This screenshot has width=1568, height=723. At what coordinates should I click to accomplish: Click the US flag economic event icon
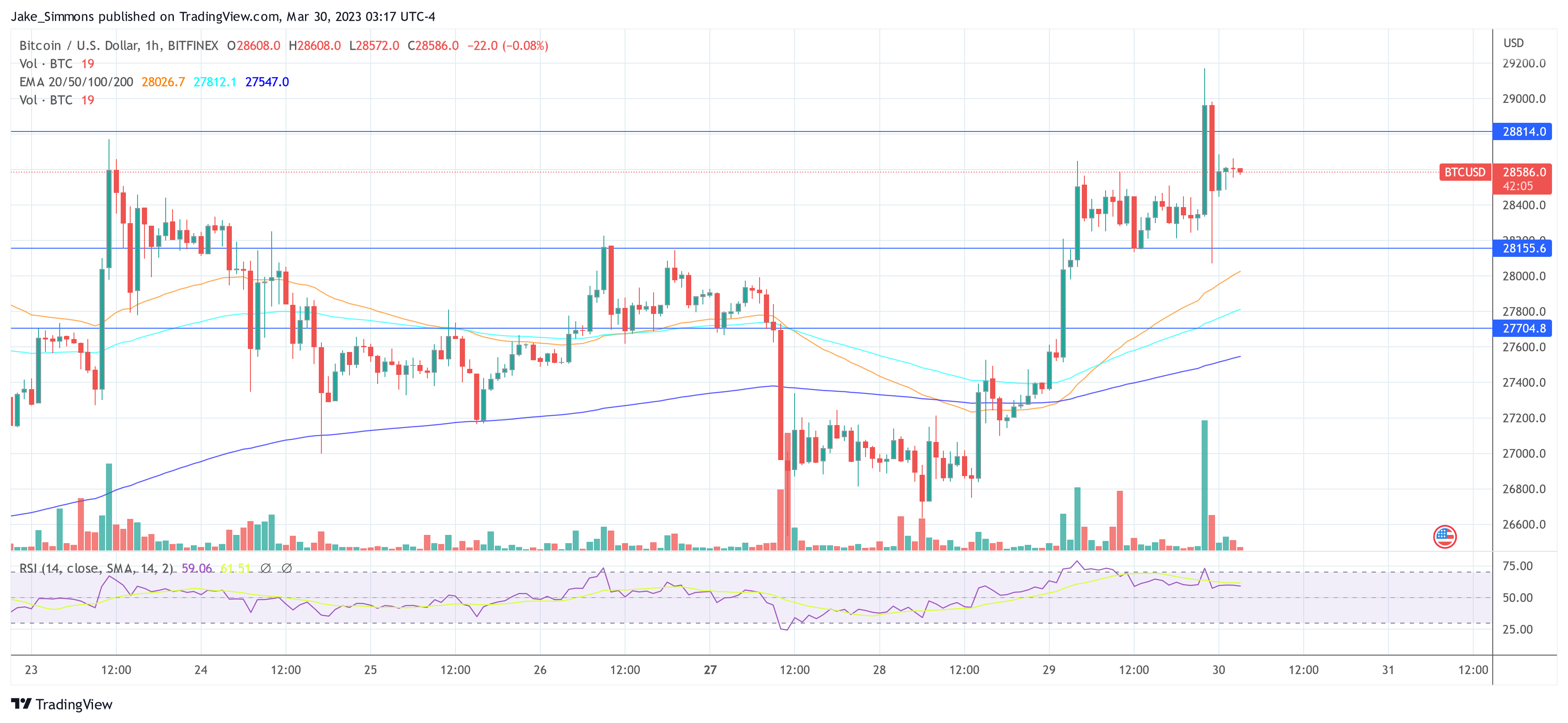coord(1444,536)
